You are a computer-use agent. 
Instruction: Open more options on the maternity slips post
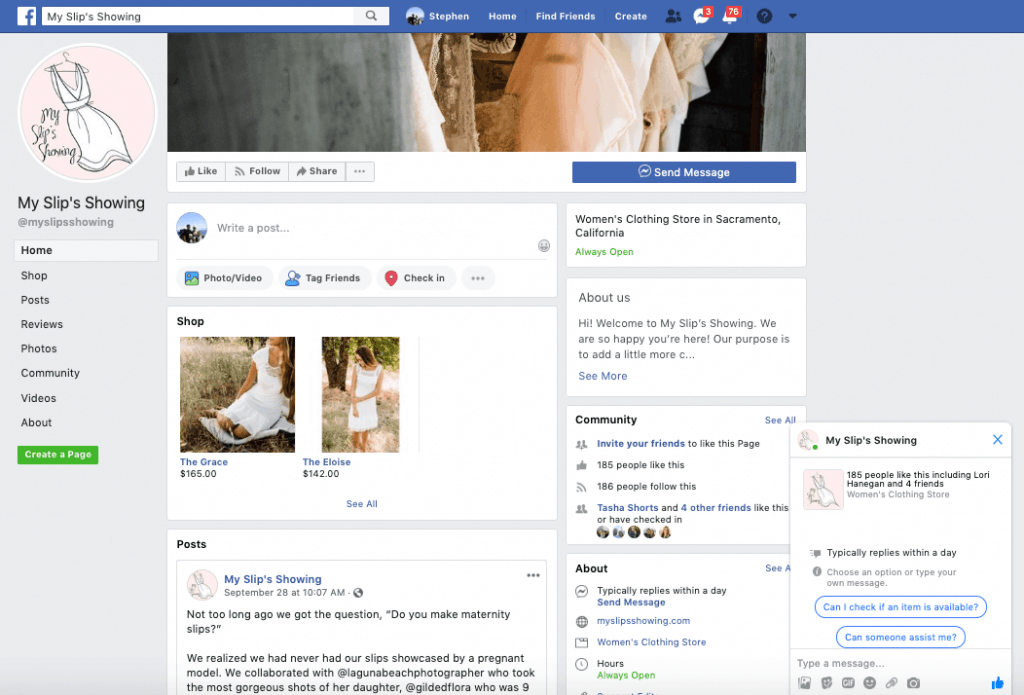pos(533,575)
